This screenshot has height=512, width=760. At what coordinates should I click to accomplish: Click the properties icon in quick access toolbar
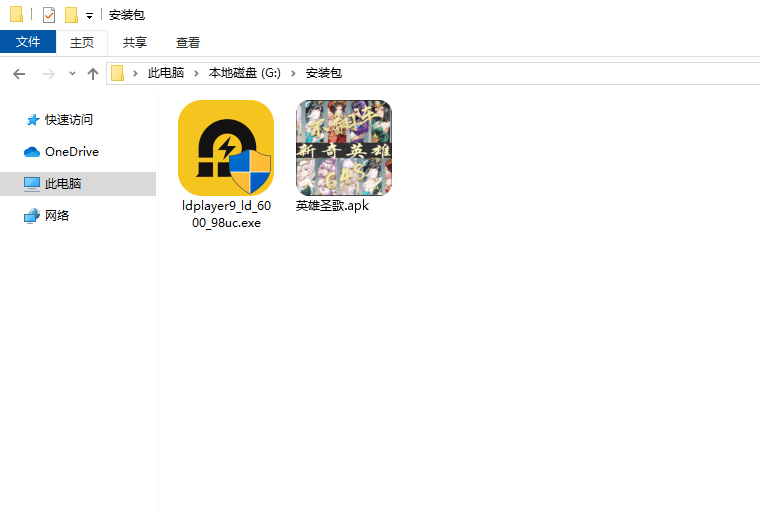(49, 15)
